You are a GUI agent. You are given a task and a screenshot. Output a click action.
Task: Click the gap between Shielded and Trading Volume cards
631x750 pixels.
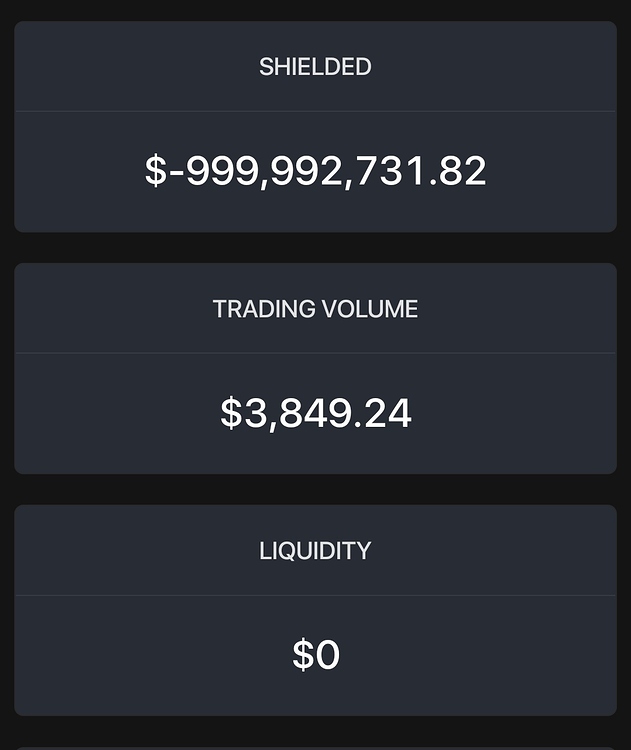click(315, 248)
